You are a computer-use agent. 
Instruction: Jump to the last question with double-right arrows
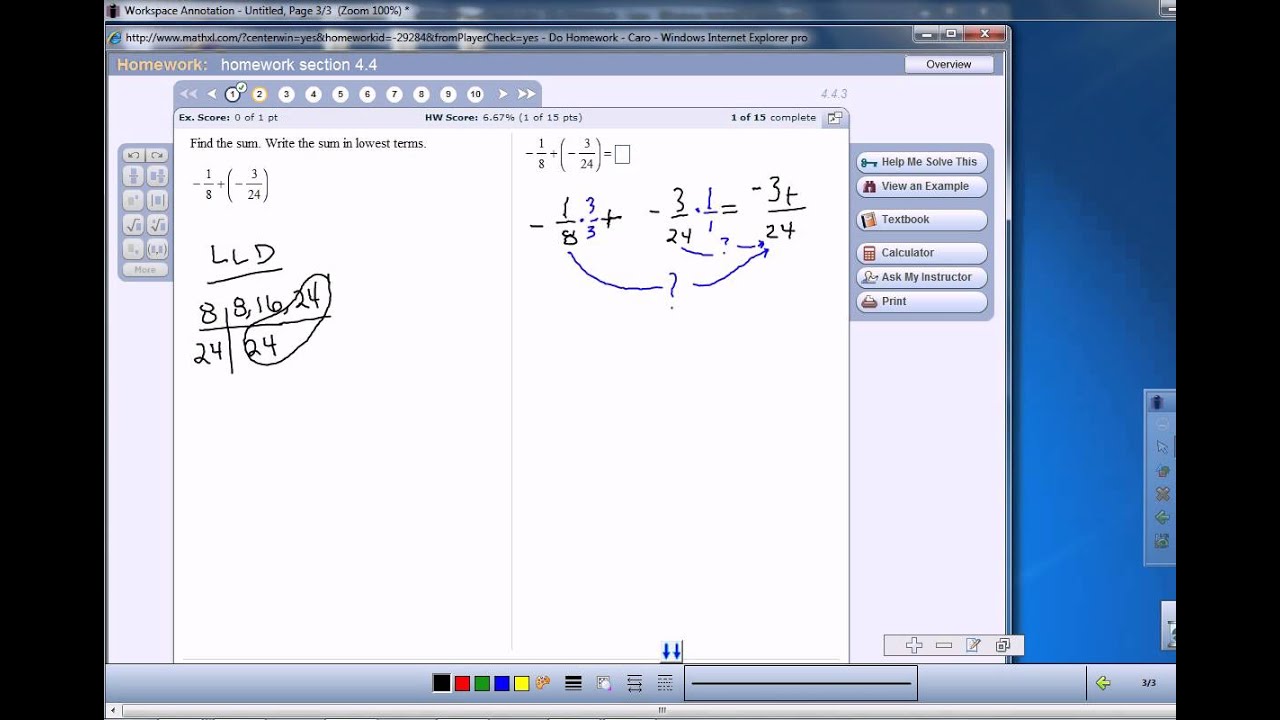click(527, 94)
